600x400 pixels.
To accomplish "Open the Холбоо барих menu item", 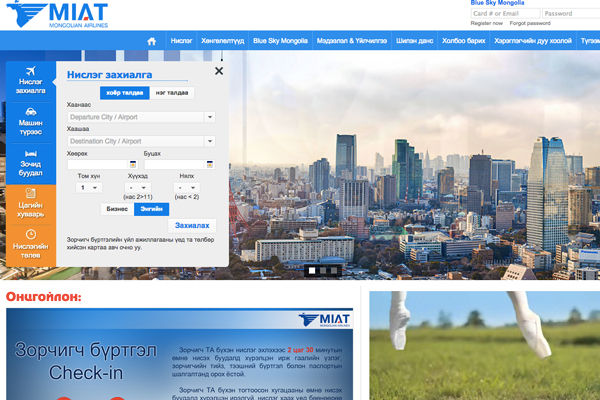I will coord(463,41).
